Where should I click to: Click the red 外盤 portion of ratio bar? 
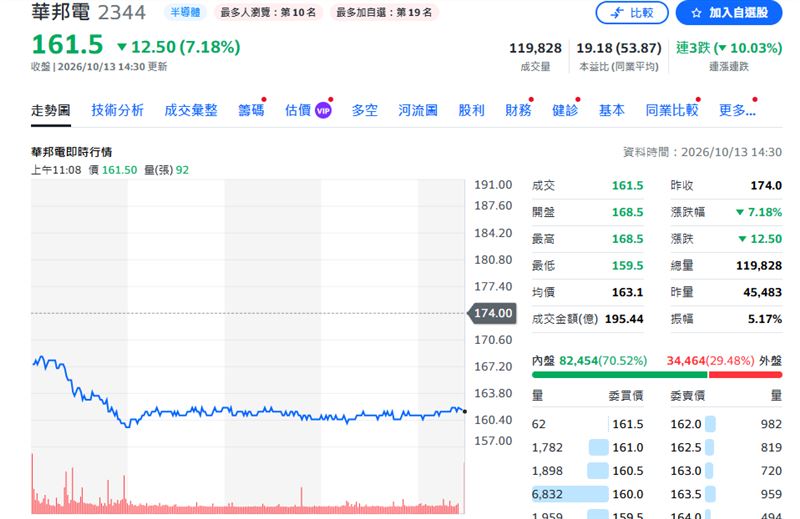[745, 375]
